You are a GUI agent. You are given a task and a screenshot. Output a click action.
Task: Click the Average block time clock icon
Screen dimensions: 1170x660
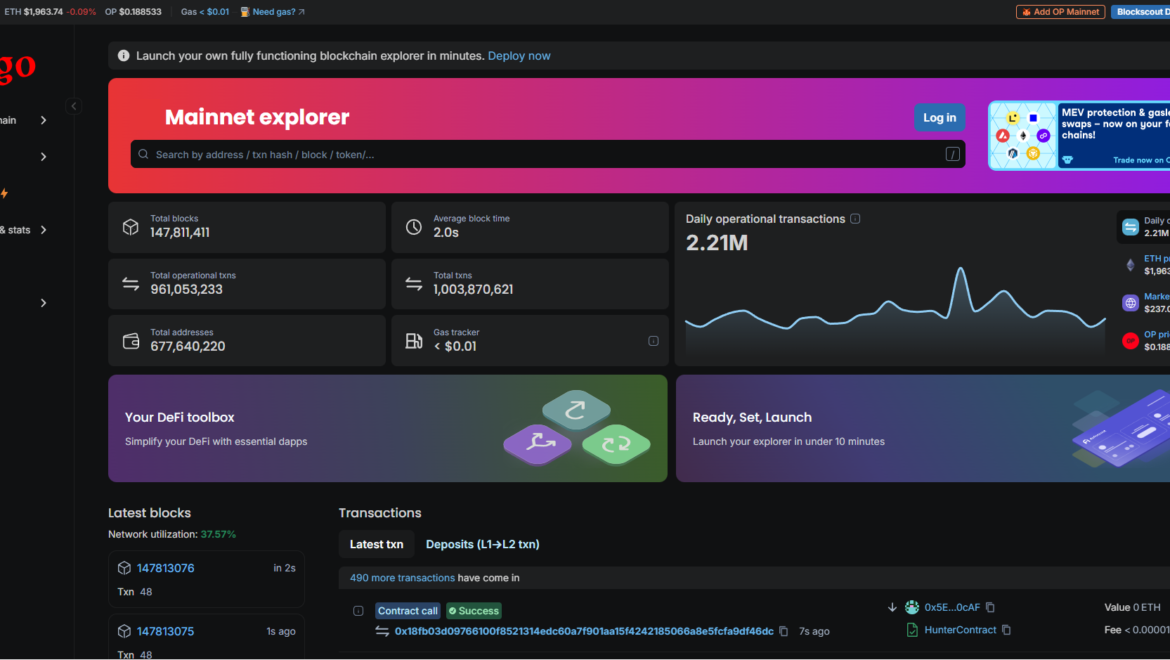(x=413, y=227)
